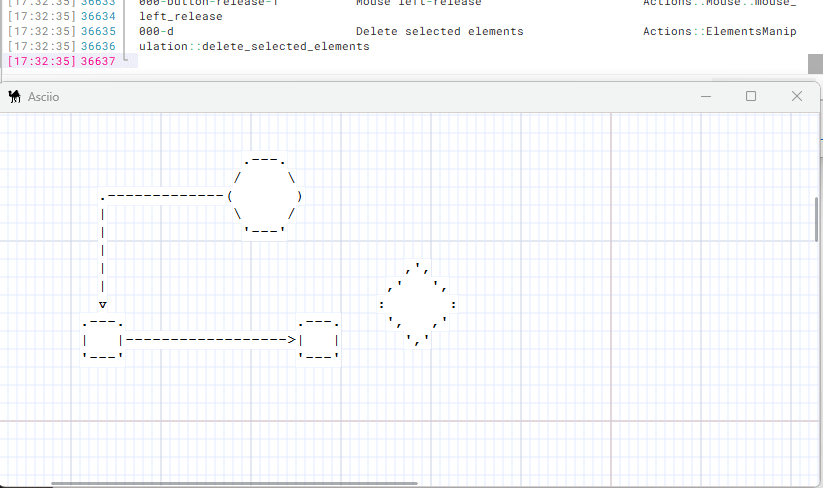The image size is (823, 488).
Task: Minimize the Asciio window
Action: (706, 96)
